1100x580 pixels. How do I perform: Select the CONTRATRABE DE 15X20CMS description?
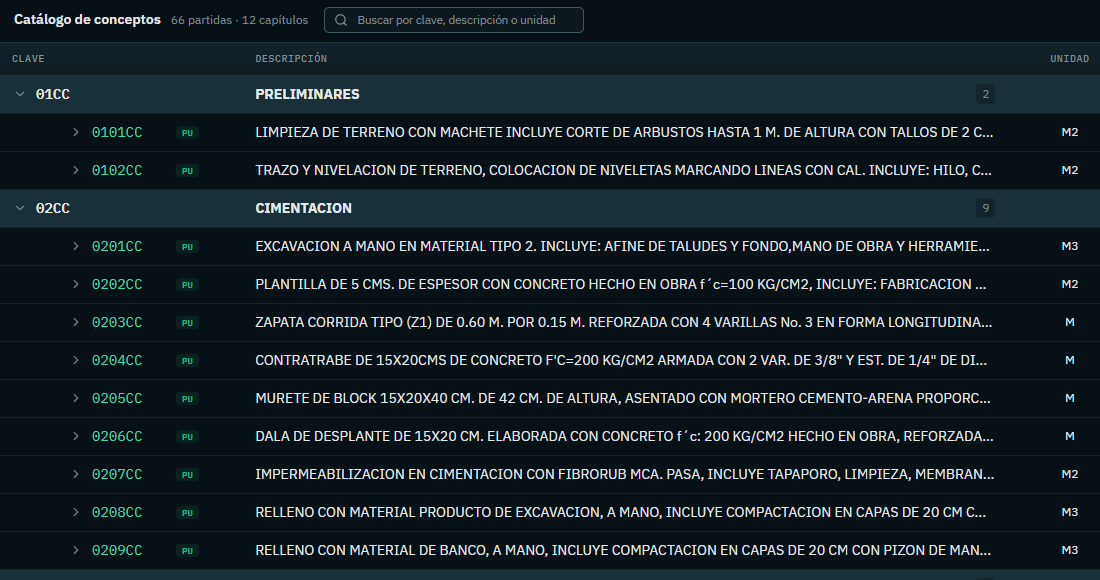click(621, 360)
